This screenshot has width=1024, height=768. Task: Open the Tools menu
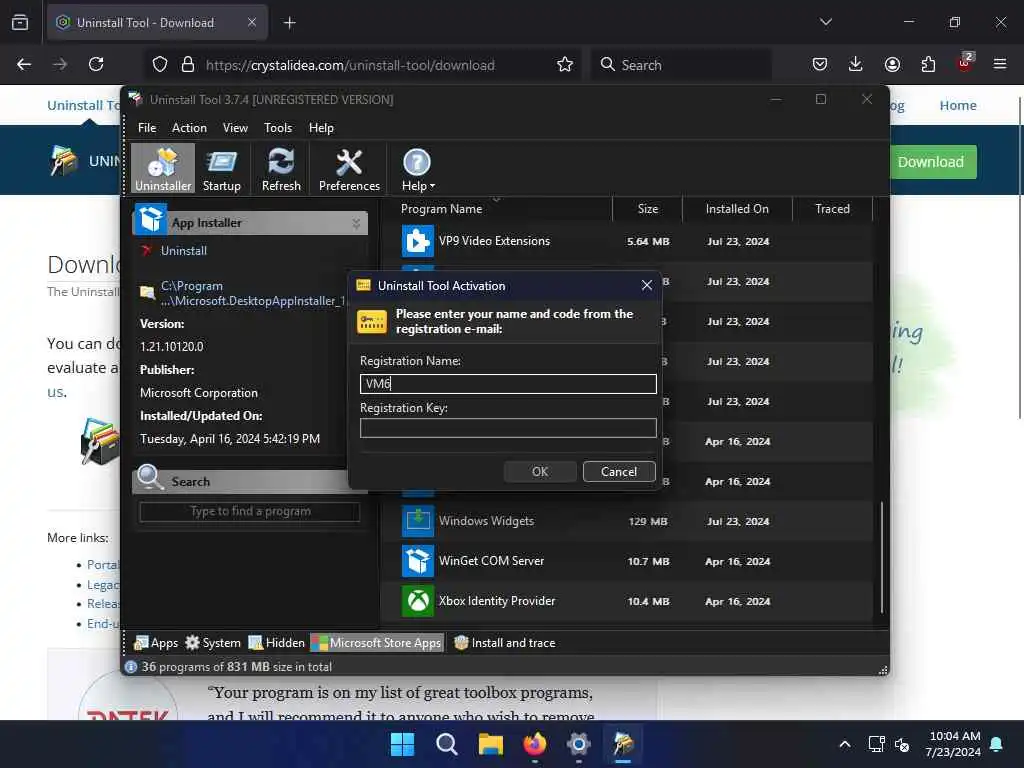tap(278, 128)
